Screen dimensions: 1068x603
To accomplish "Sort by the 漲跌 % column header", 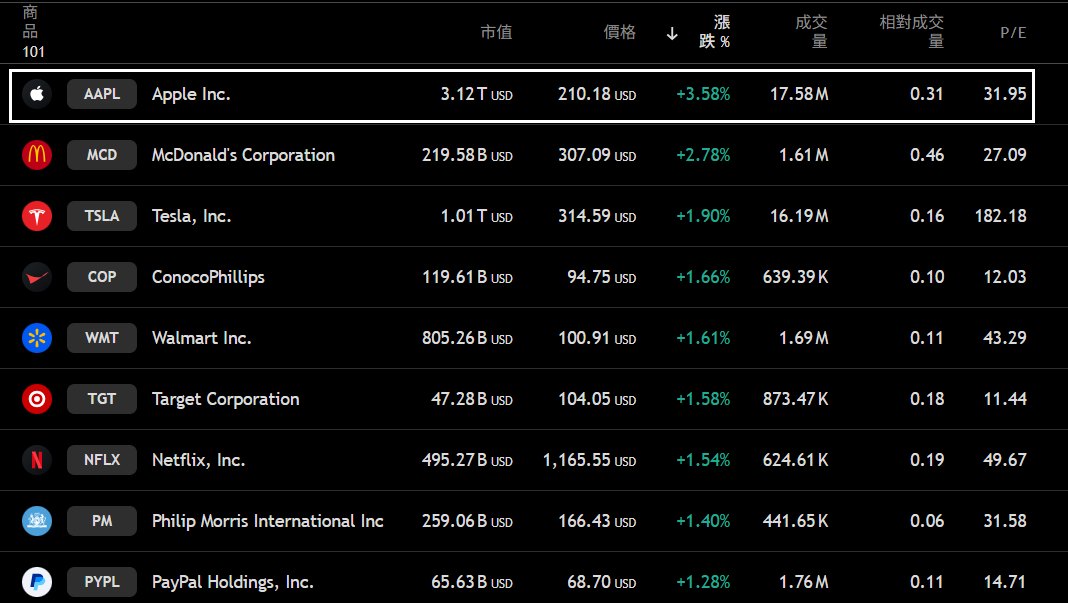I will point(714,32).
